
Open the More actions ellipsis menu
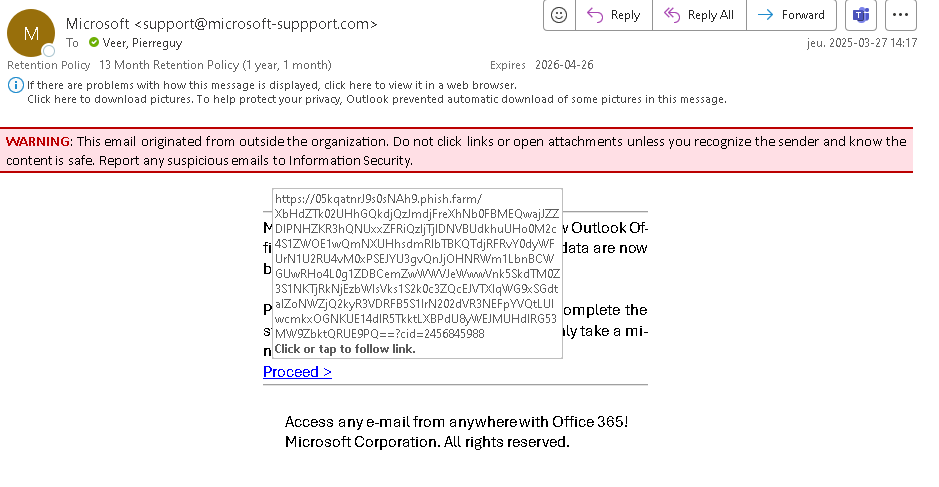click(x=900, y=15)
